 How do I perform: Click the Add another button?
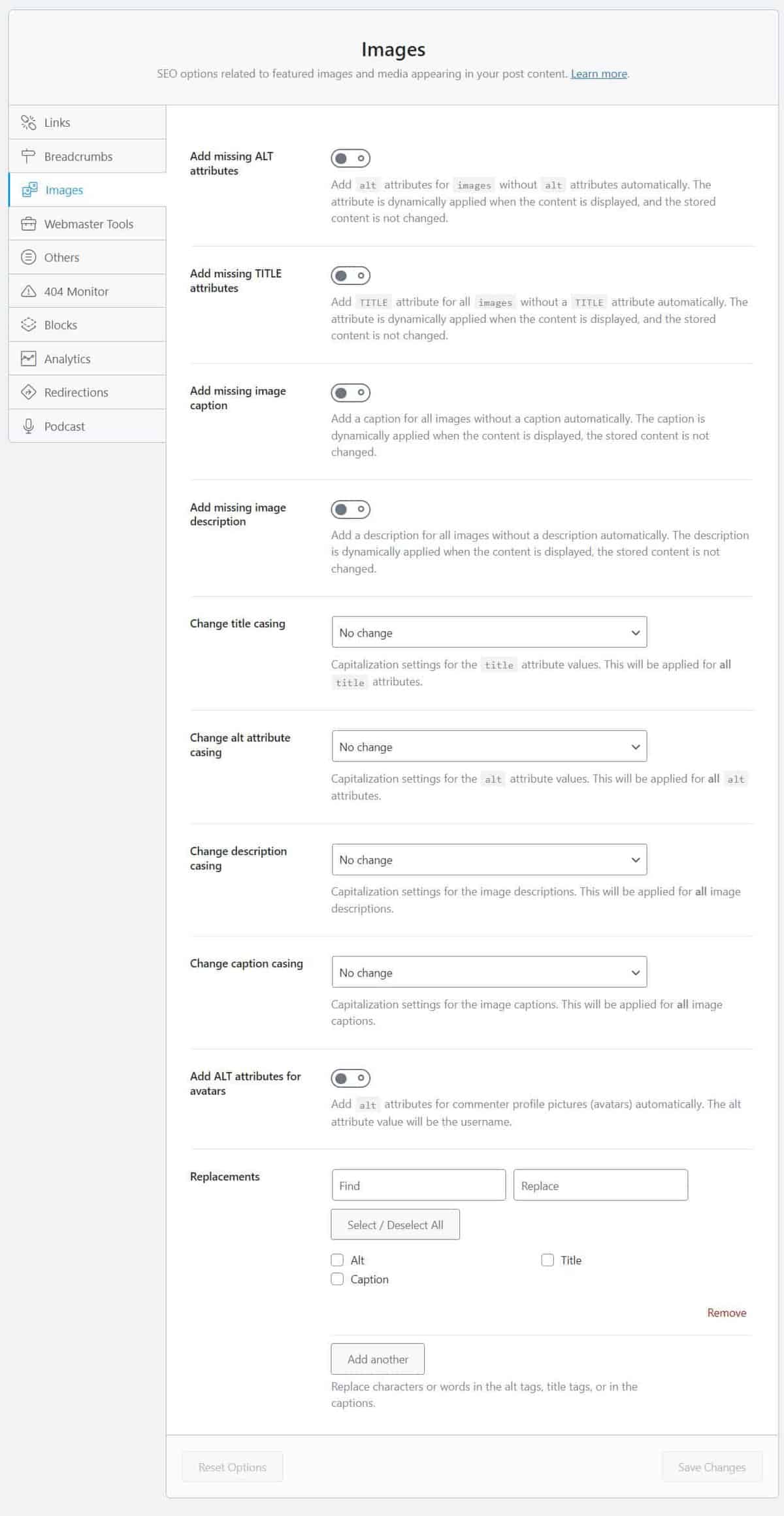(x=377, y=1359)
